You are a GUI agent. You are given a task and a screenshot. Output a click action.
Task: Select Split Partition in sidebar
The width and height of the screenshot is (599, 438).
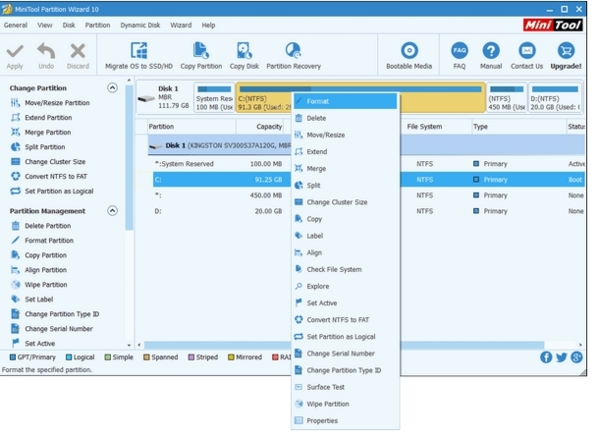38,147
